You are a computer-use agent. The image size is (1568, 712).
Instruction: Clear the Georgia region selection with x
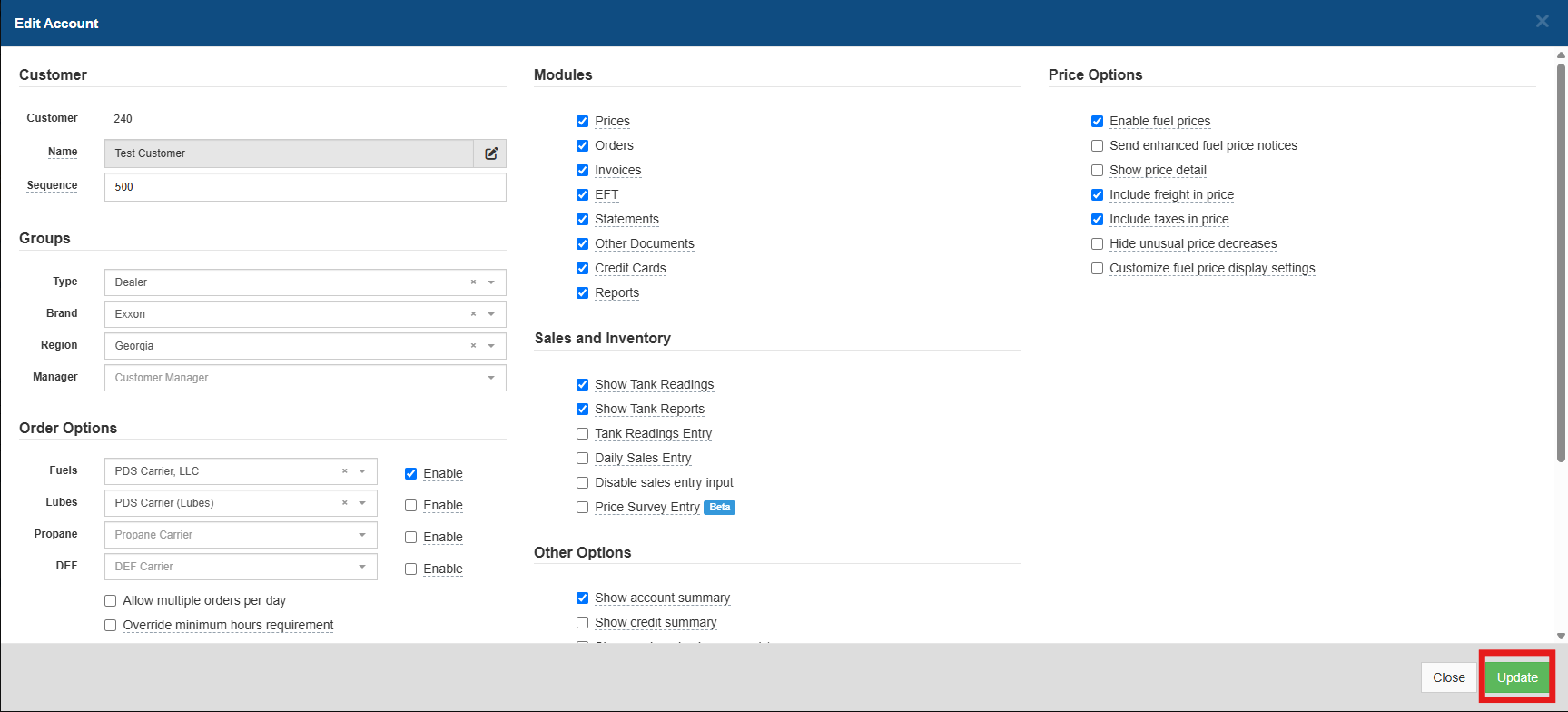coord(473,346)
